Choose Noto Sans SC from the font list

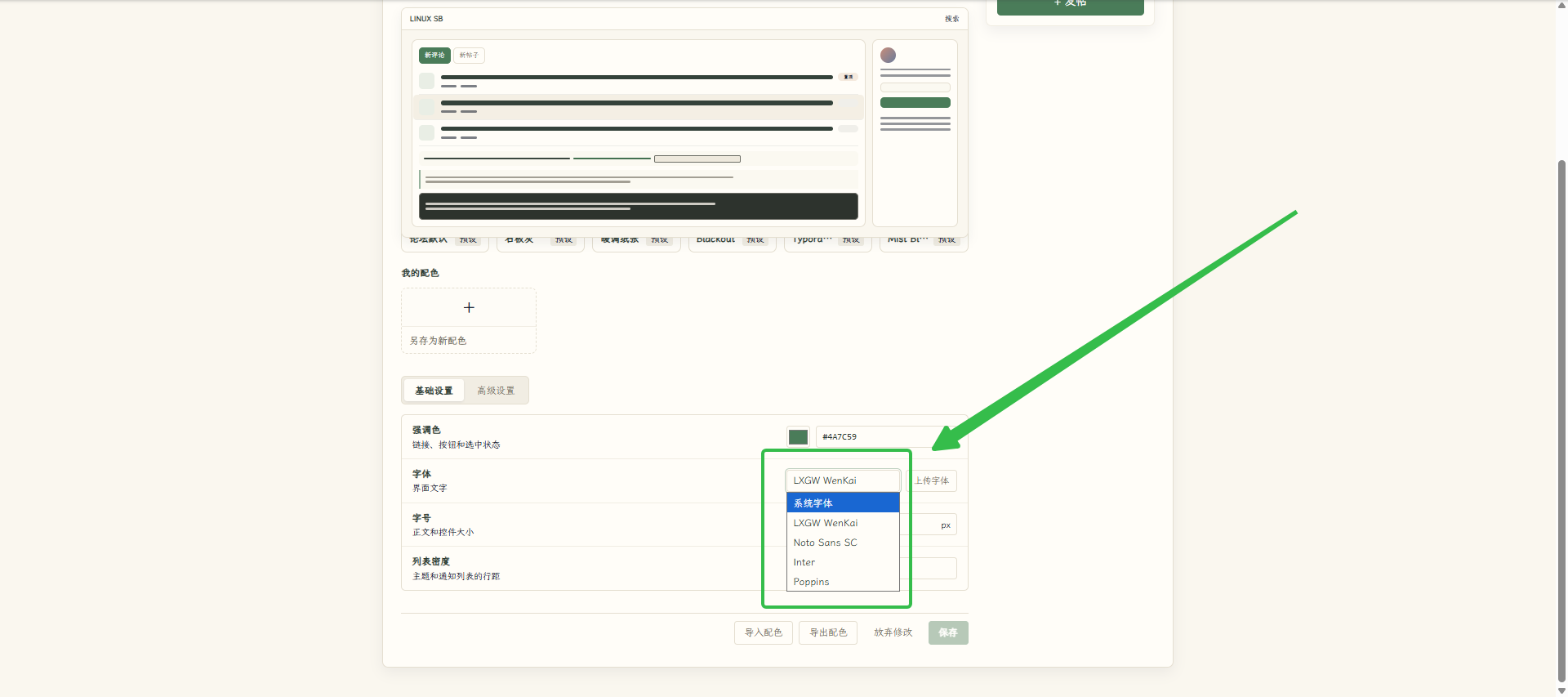(843, 543)
